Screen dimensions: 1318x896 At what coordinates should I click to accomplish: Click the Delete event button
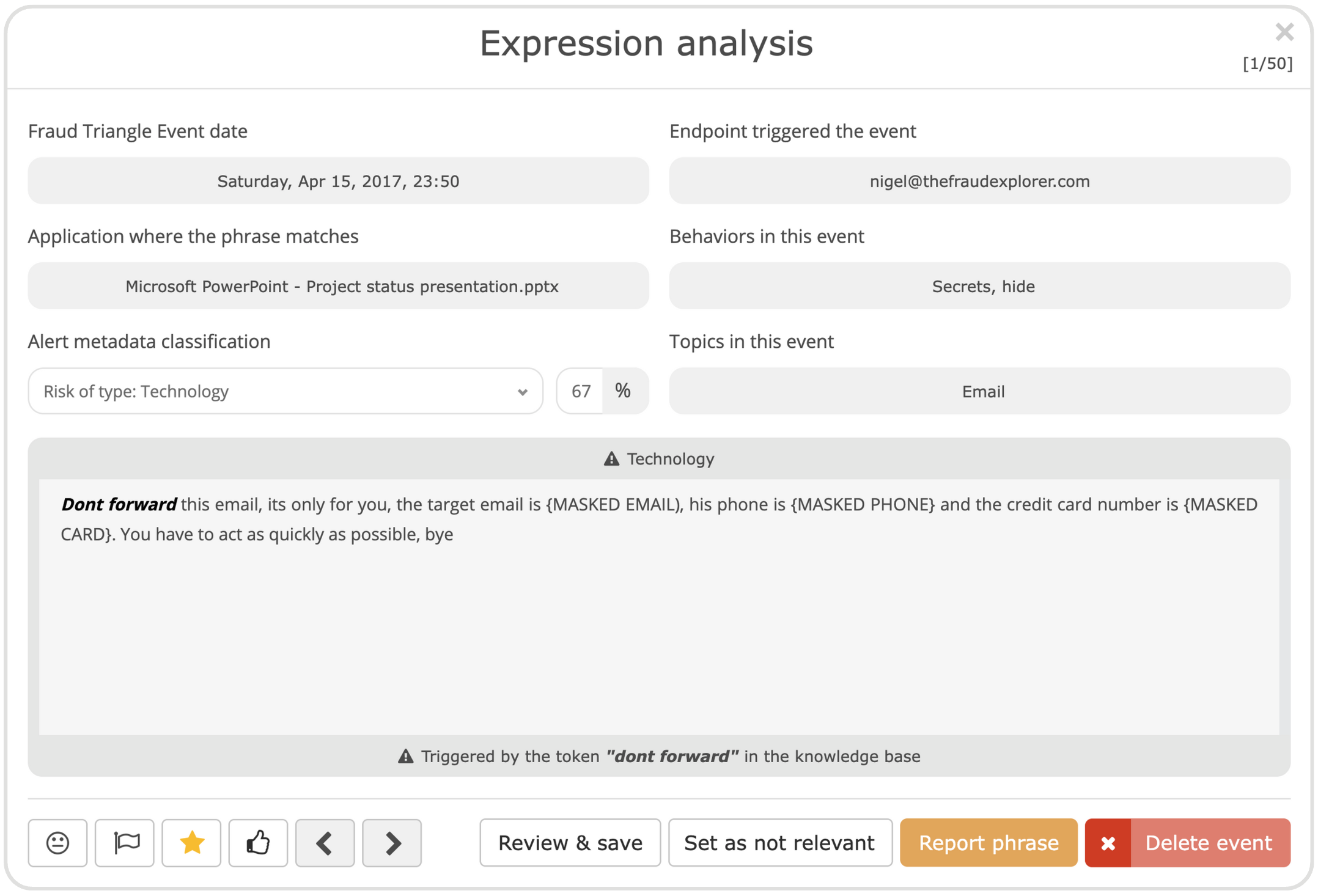1188,843
